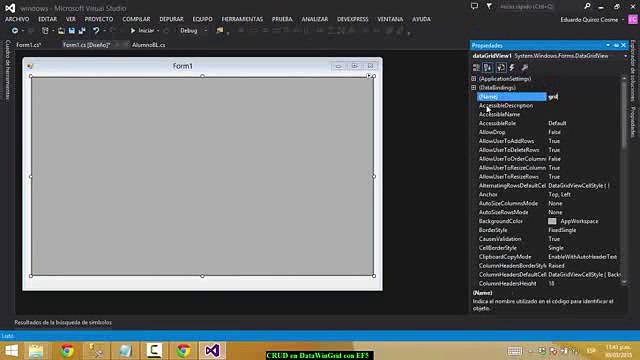This screenshot has width=640, height=360.
Task: Click the Propiedades auto-hide pin icon
Action: pos(616,45)
